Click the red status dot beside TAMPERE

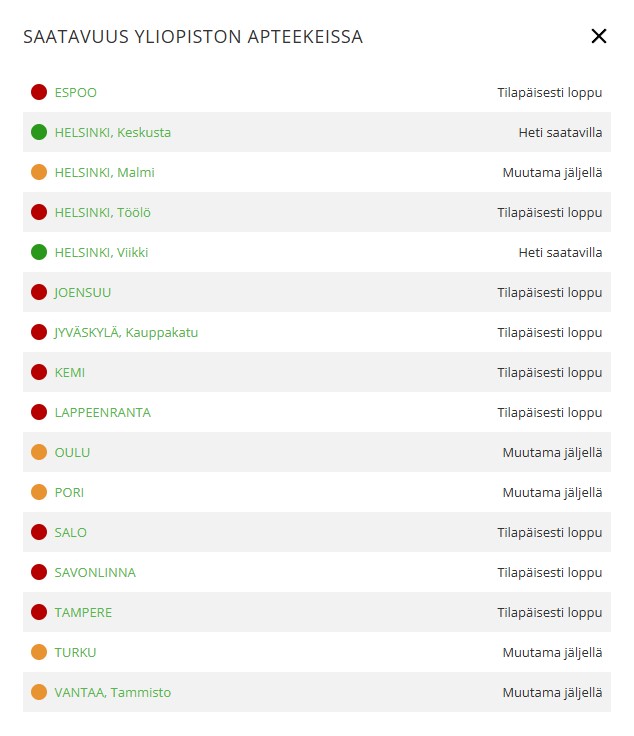coord(39,612)
